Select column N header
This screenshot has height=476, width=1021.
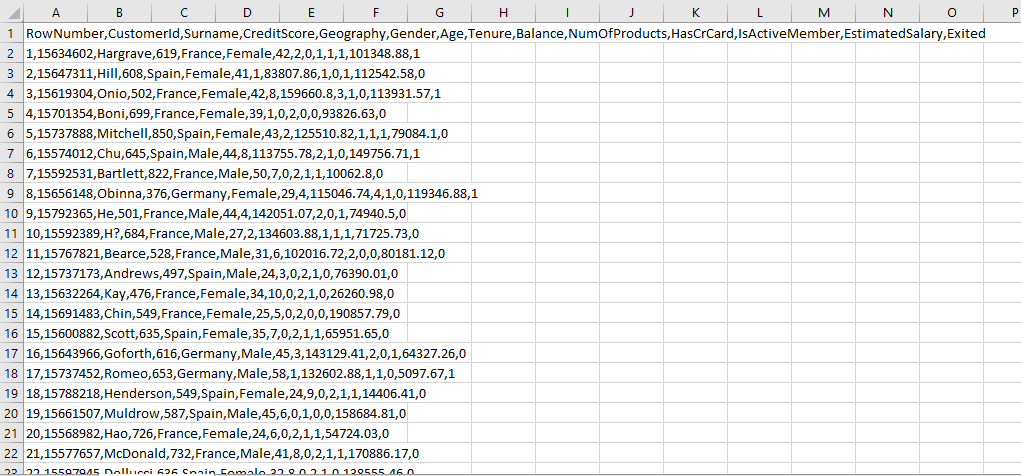pyautogui.click(x=888, y=12)
